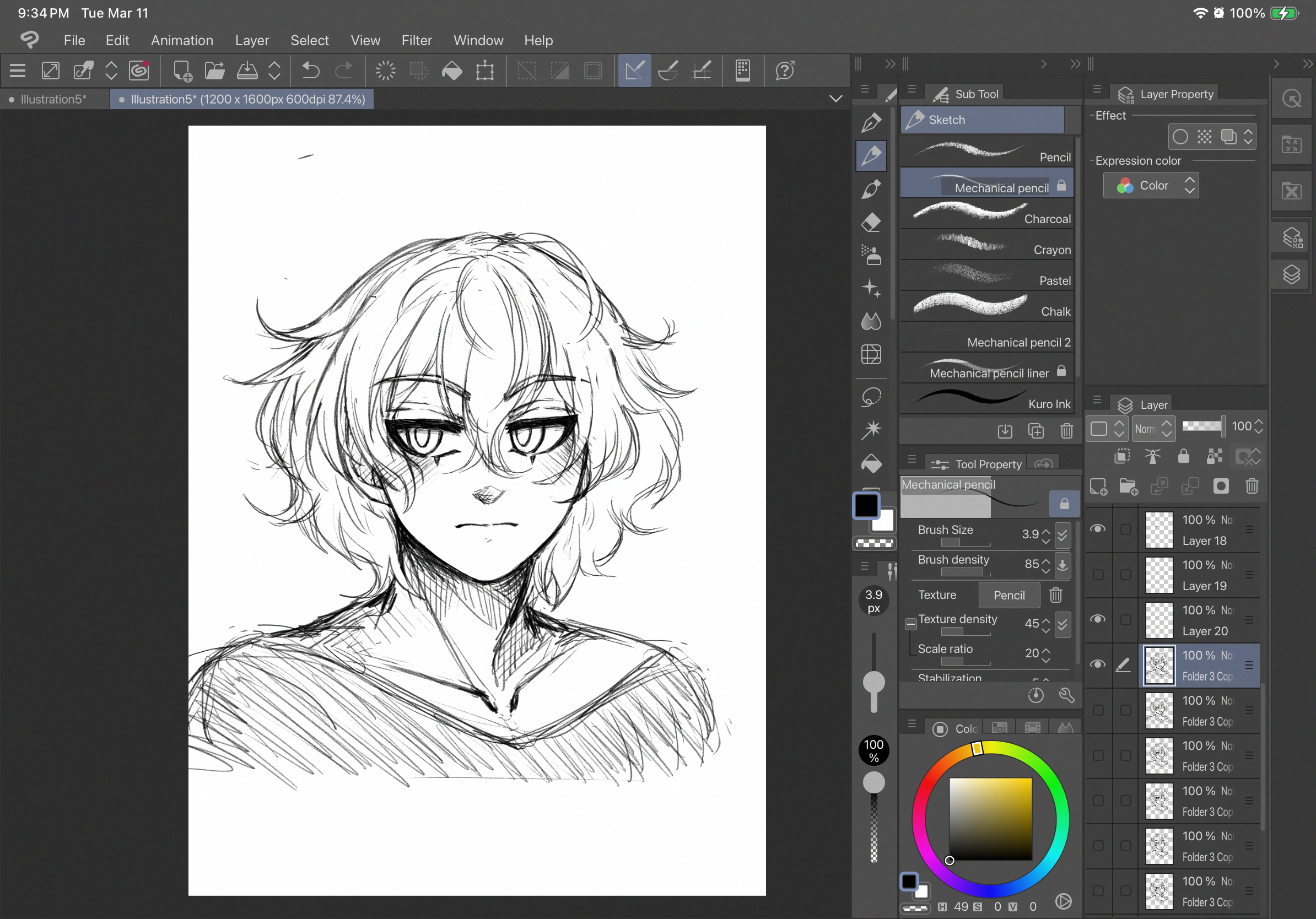Open the Filter menu
The image size is (1316, 919).
(x=416, y=40)
